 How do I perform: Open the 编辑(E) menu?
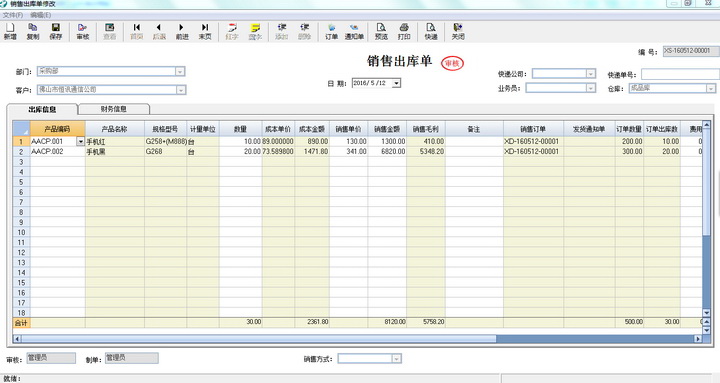(x=41, y=15)
